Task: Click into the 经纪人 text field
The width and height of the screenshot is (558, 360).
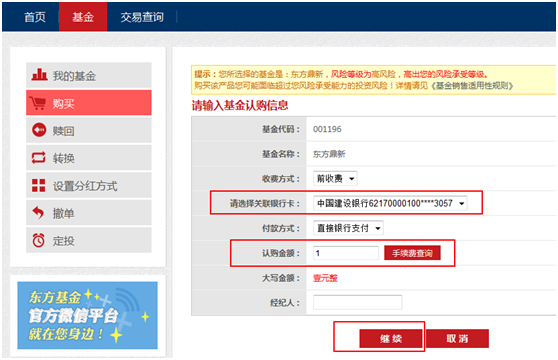Action: (358, 302)
